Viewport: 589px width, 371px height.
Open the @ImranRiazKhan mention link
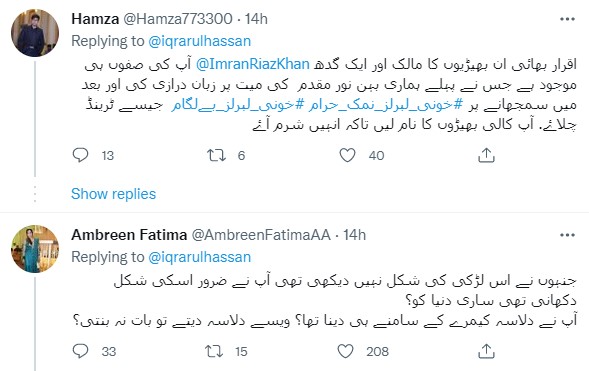(252, 64)
